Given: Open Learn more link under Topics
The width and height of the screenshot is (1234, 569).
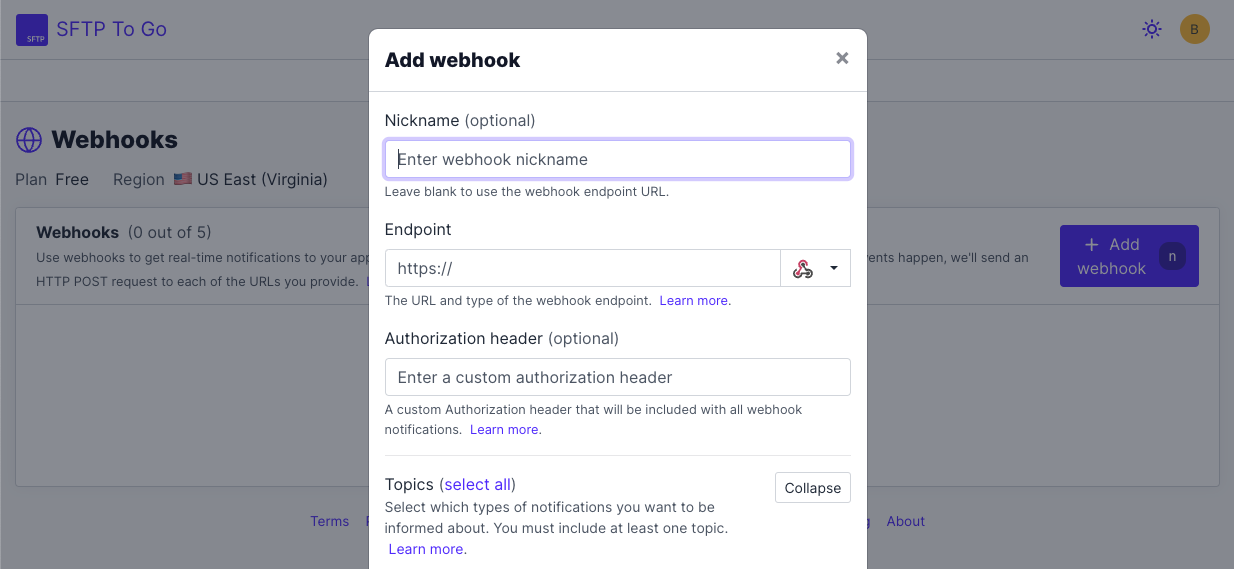Looking at the screenshot, I should point(426,549).
